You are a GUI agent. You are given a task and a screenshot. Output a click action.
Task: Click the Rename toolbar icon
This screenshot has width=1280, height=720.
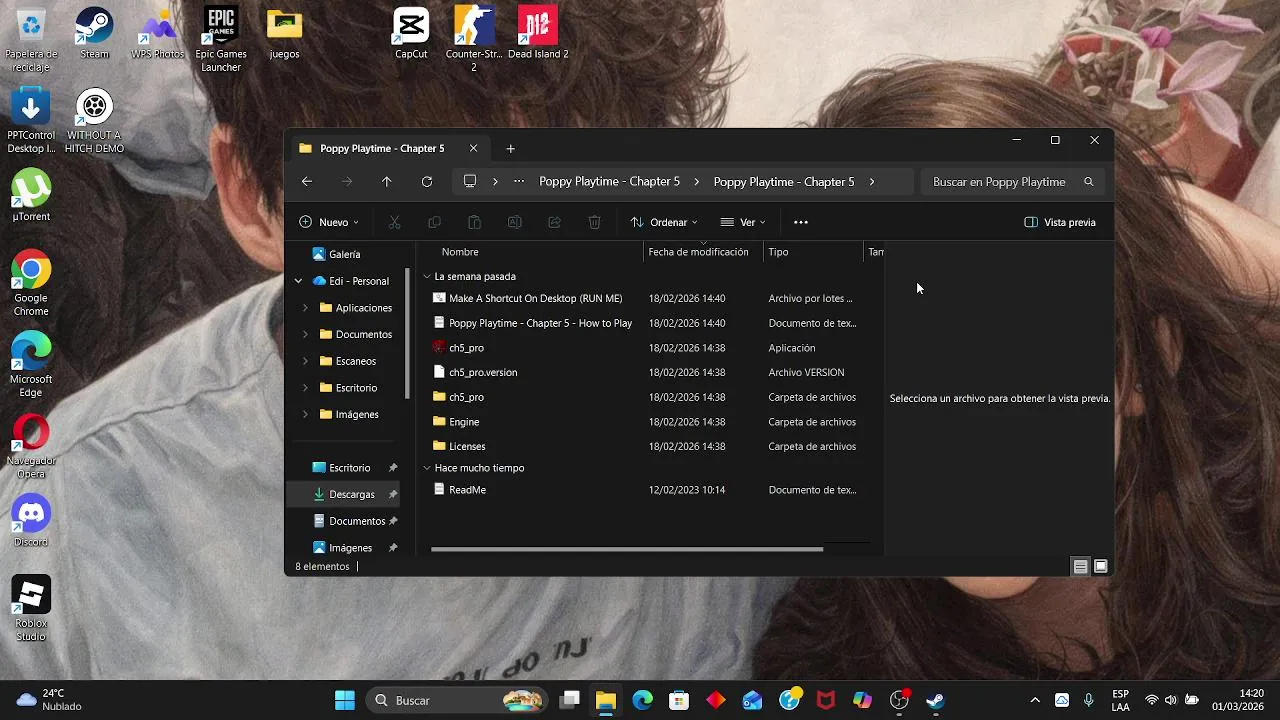(x=514, y=222)
